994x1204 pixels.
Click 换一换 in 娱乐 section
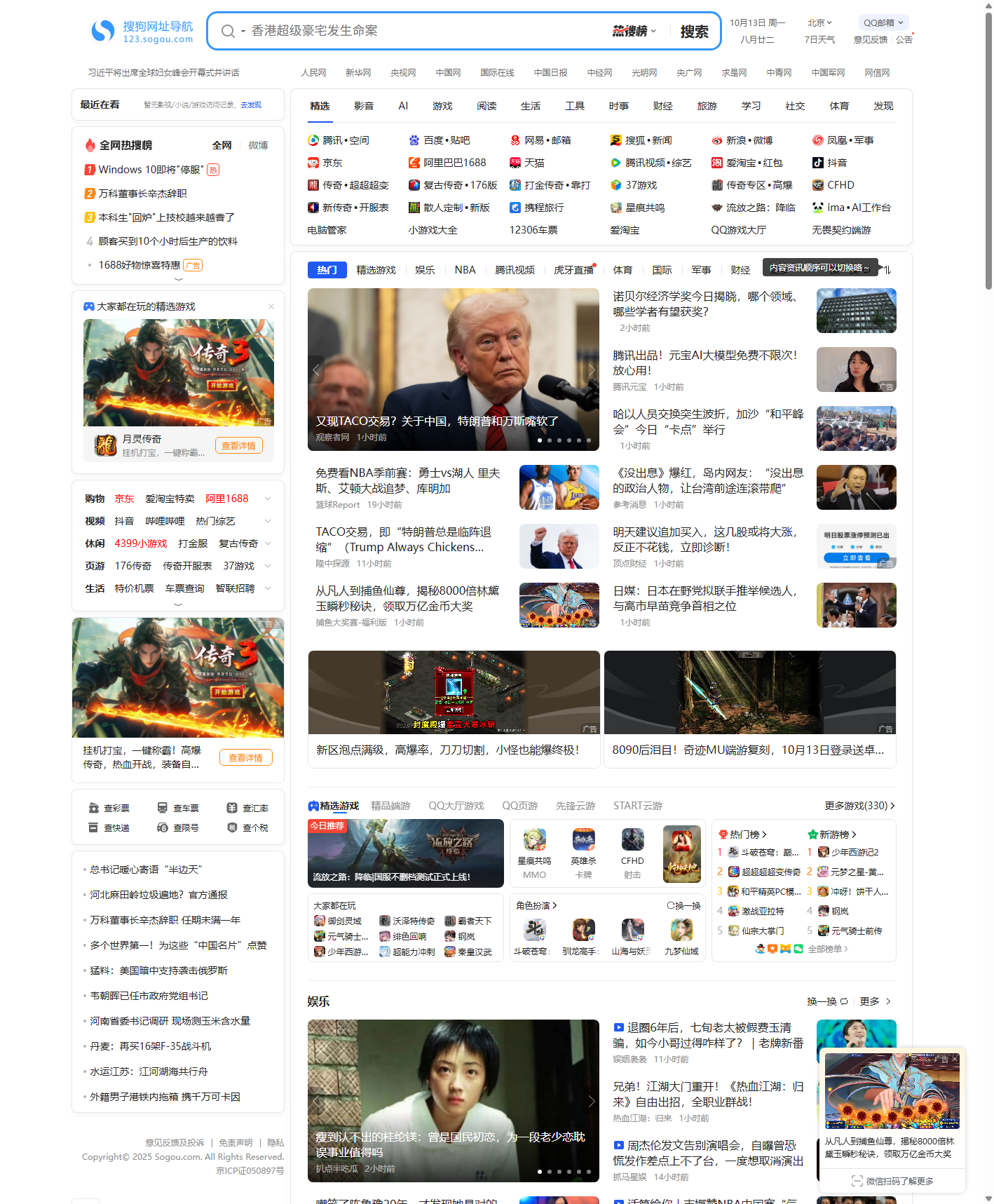[x=827, y=1001]
